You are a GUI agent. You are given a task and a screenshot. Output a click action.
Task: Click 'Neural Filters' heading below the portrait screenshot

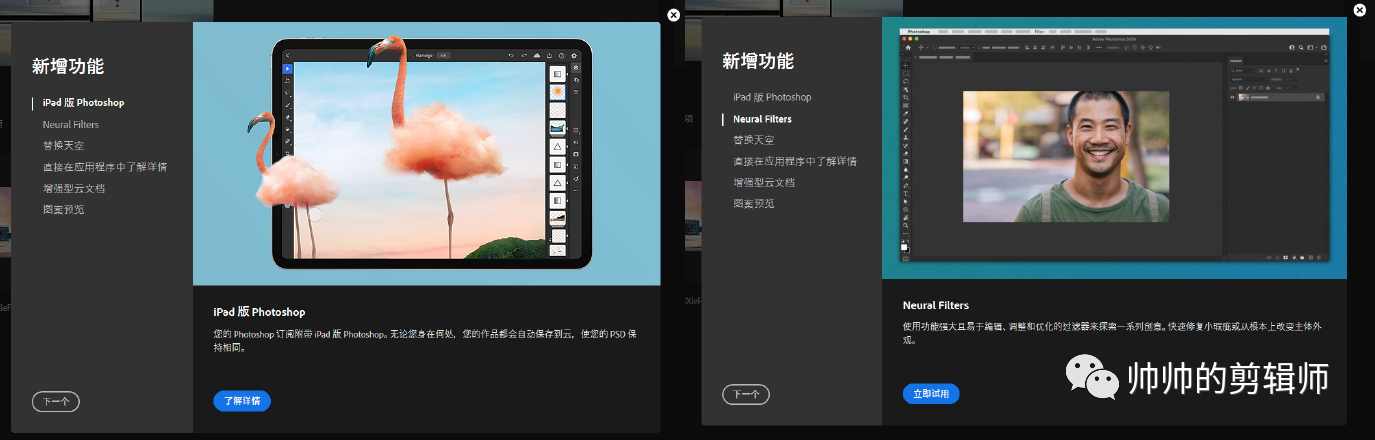(x=936, y=305)
